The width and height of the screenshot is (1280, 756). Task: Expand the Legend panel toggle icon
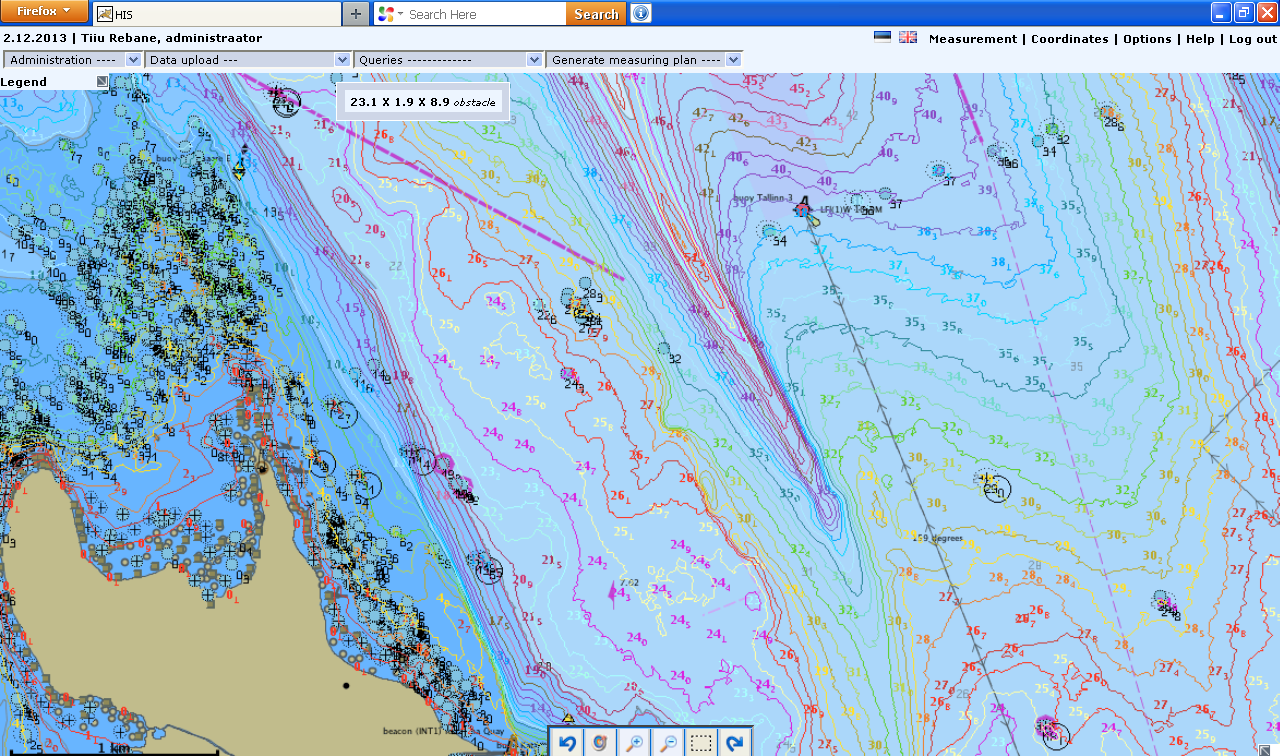point(102,81)
